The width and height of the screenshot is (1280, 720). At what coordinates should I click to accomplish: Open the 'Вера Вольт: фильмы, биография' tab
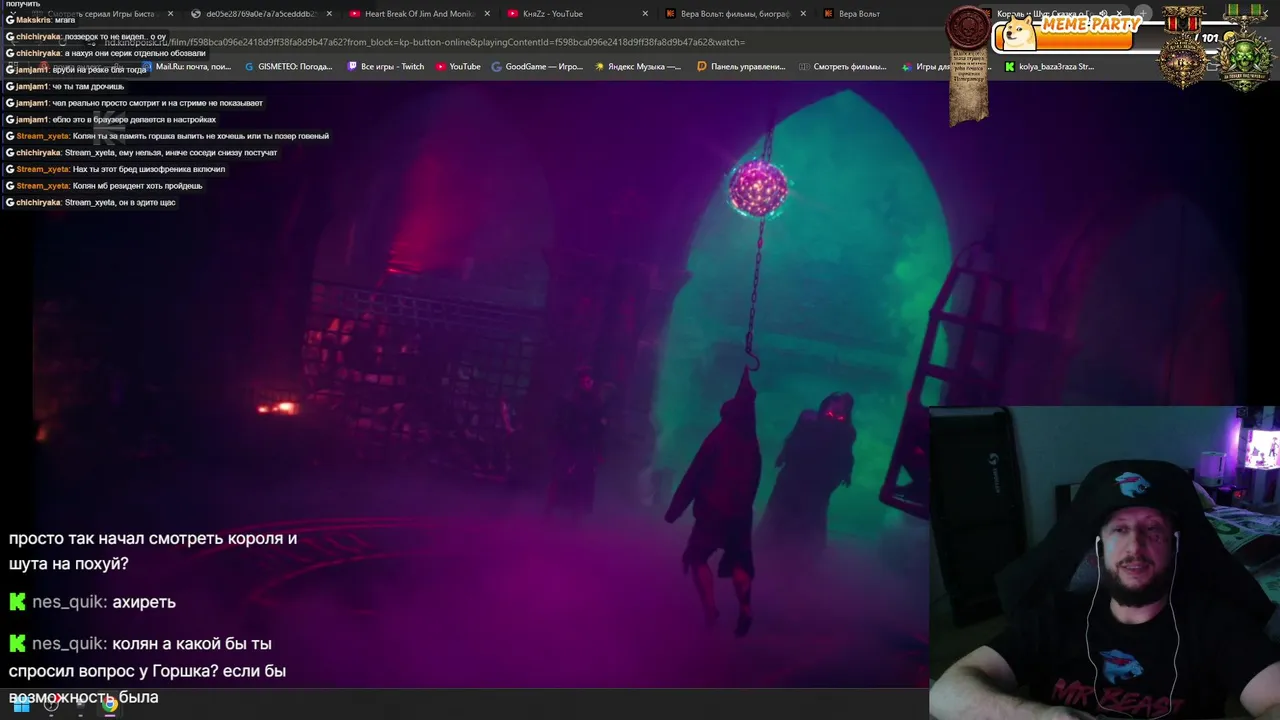(735, 14)
